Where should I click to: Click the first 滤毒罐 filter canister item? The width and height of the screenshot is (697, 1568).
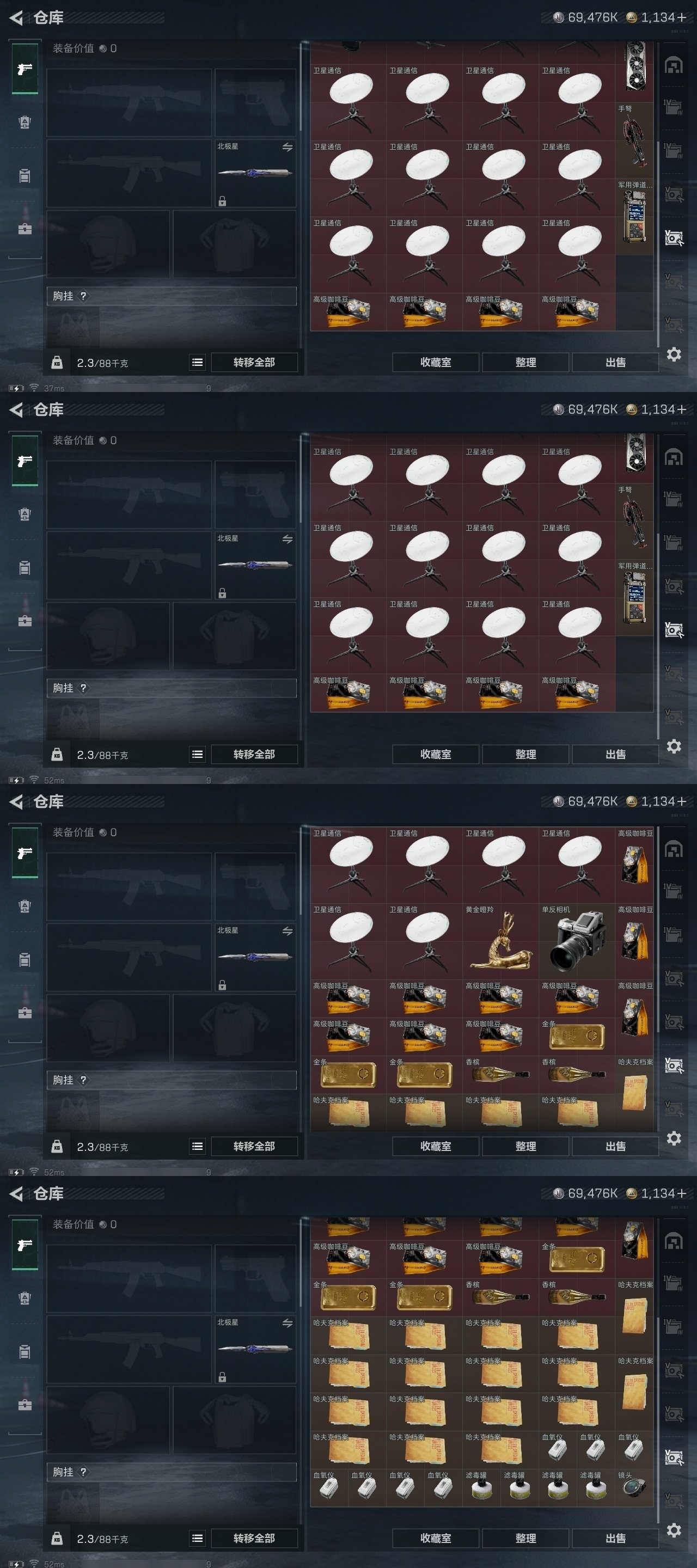(481, 1487)
